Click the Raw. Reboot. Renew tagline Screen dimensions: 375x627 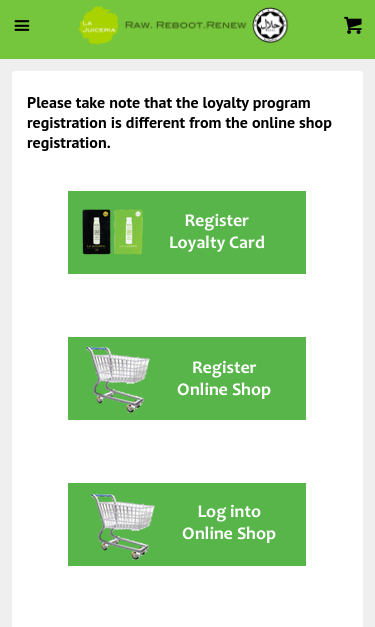[186, 25]
